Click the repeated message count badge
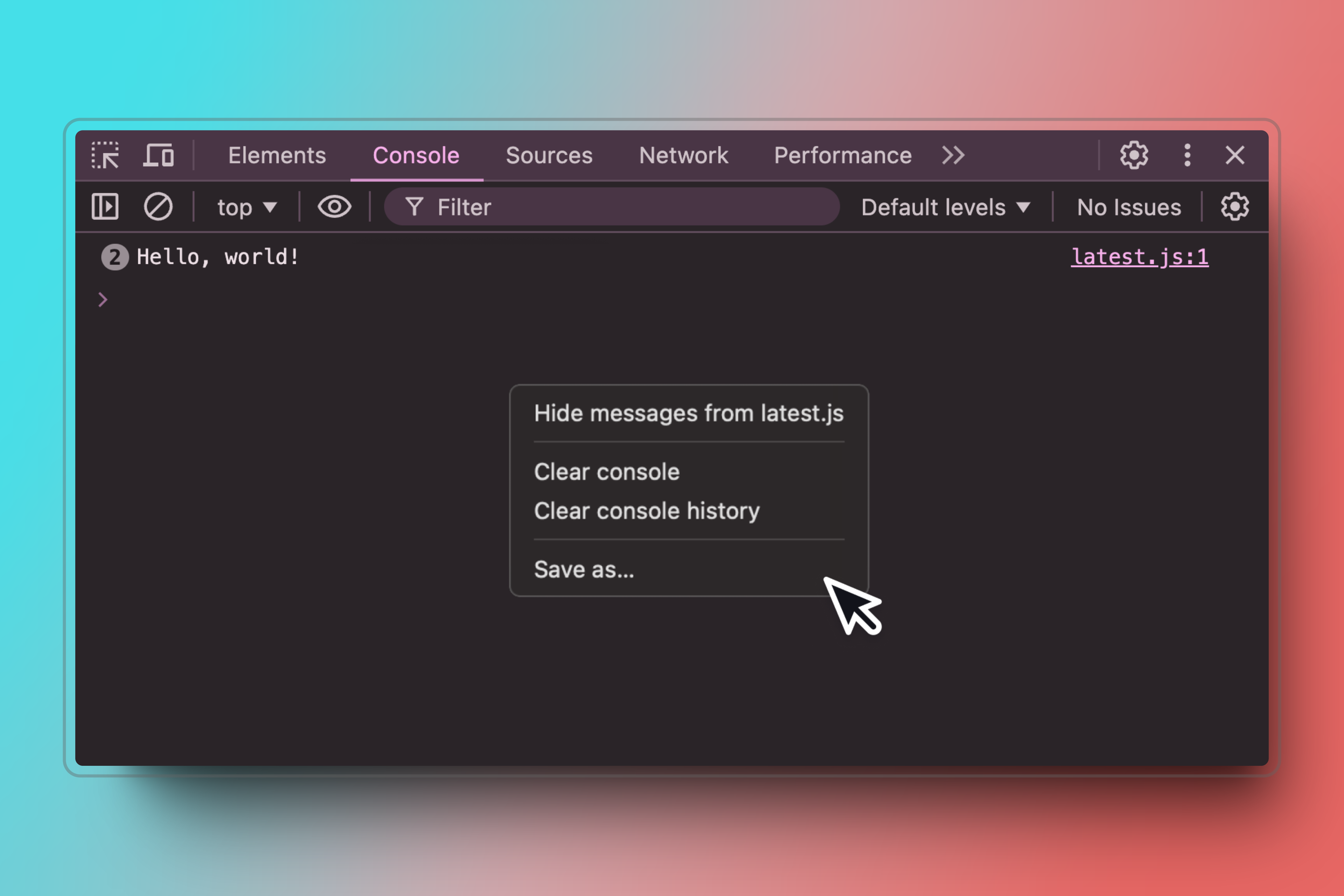 (x=115, y=258)
